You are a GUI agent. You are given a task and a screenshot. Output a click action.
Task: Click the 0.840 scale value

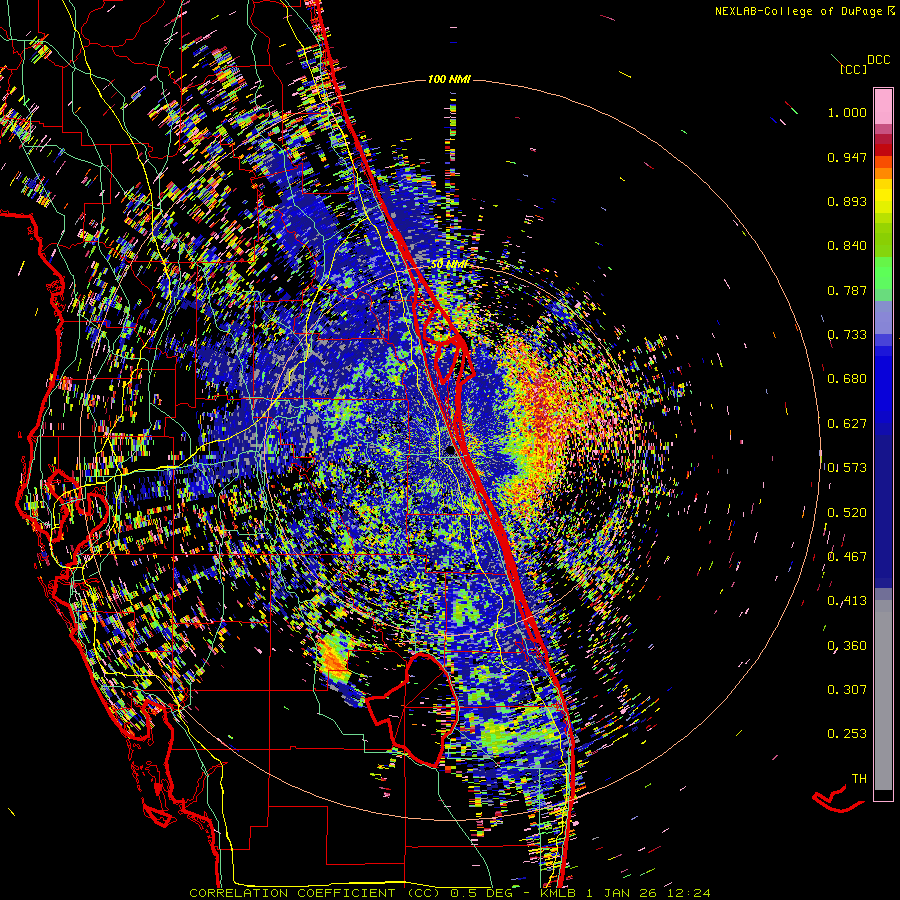847,246
